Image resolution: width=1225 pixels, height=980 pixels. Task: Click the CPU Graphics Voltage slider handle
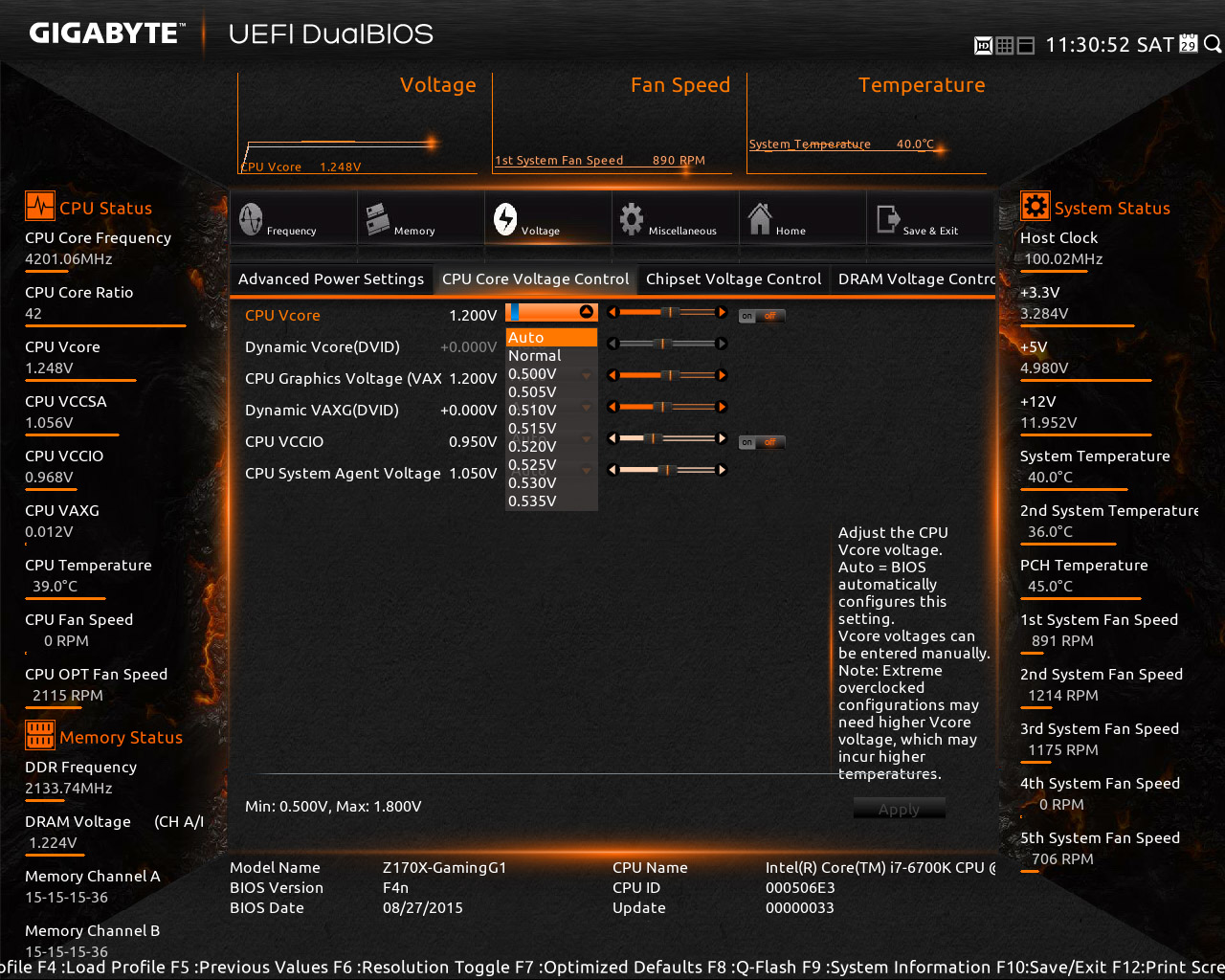point(670,375)
